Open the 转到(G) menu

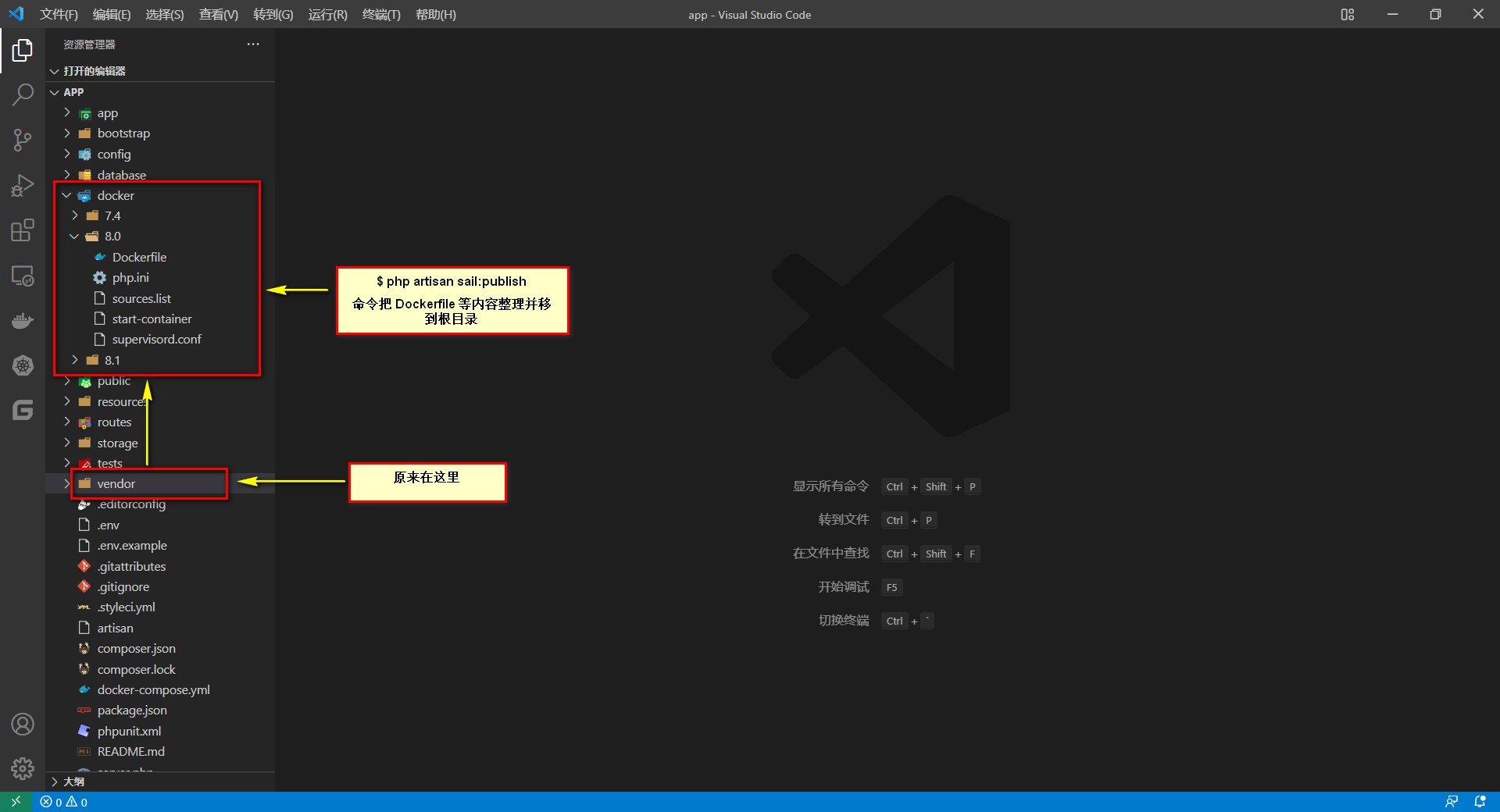coord(273,14)
